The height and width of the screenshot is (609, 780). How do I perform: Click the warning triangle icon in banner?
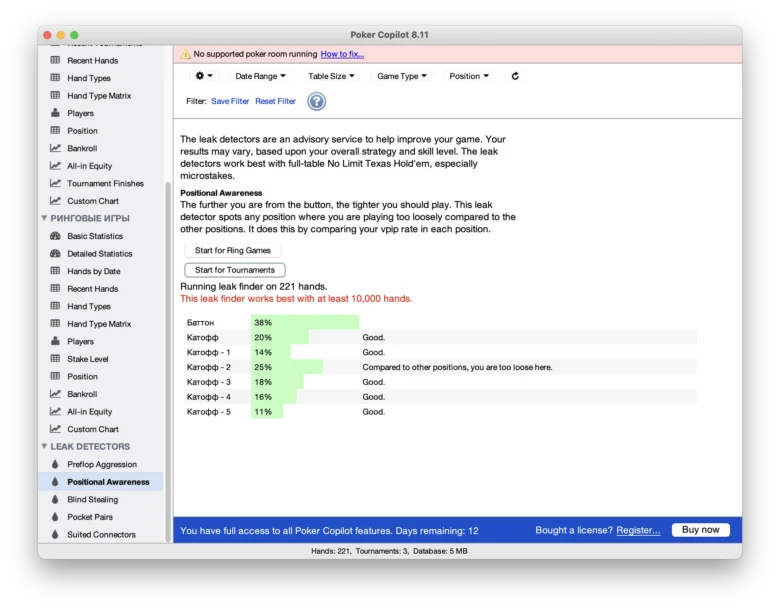[185, 54]
